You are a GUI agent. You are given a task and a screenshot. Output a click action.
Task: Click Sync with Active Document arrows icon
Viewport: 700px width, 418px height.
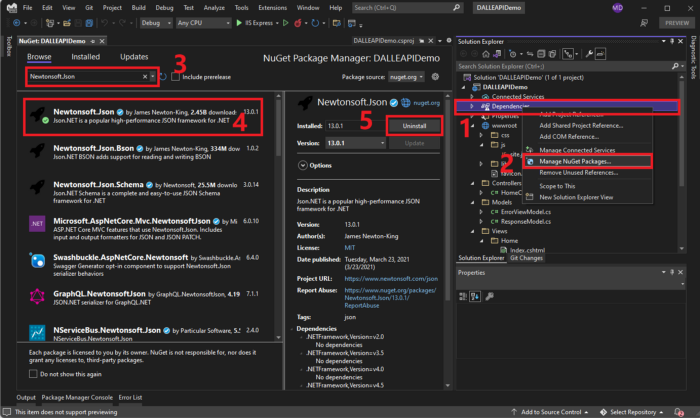tap(530, 54)
